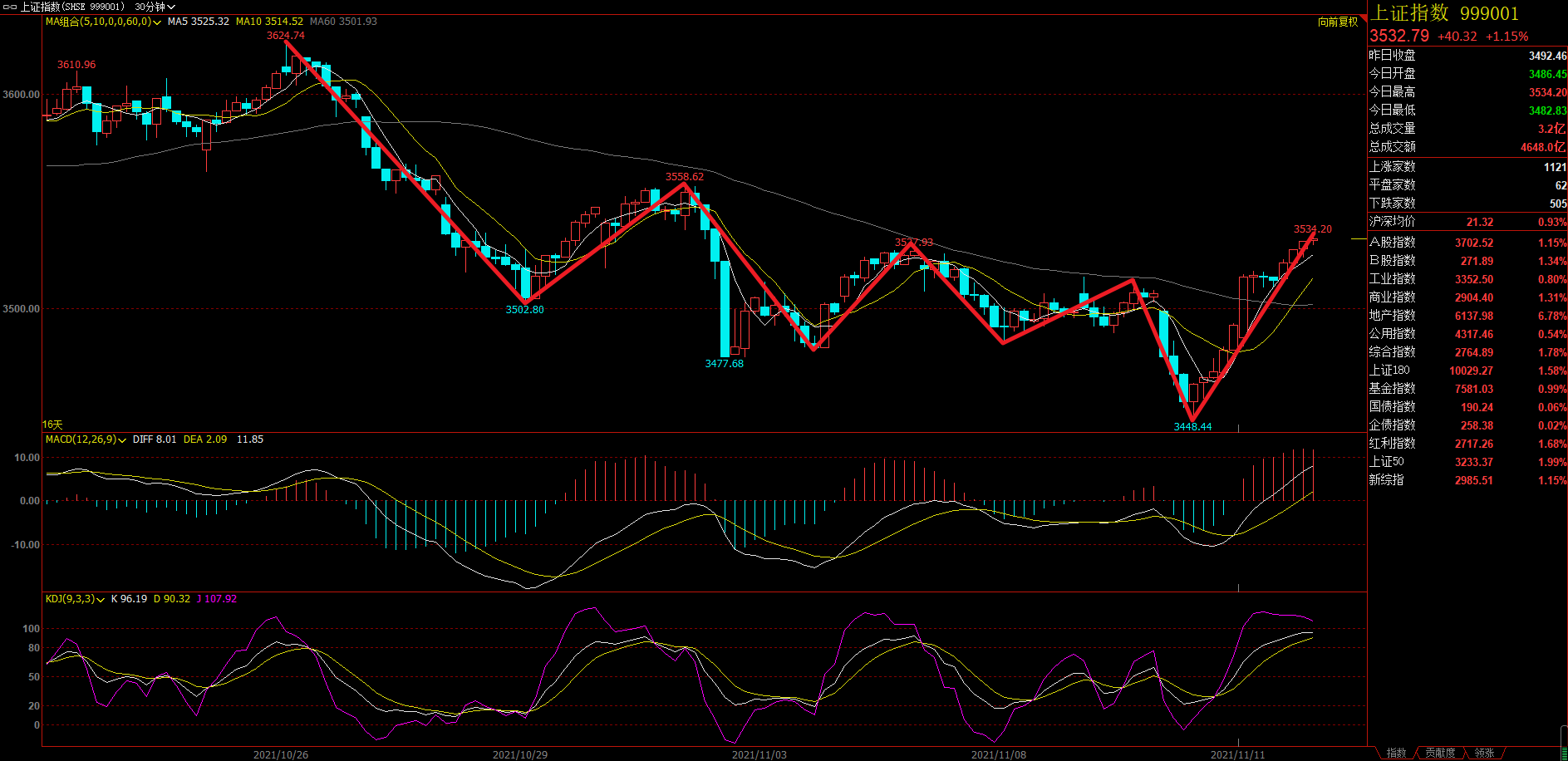Screen dimensions: 1568x761
Task: Click the 2021/11/03 date on time axis
Action: coord(759,754)
